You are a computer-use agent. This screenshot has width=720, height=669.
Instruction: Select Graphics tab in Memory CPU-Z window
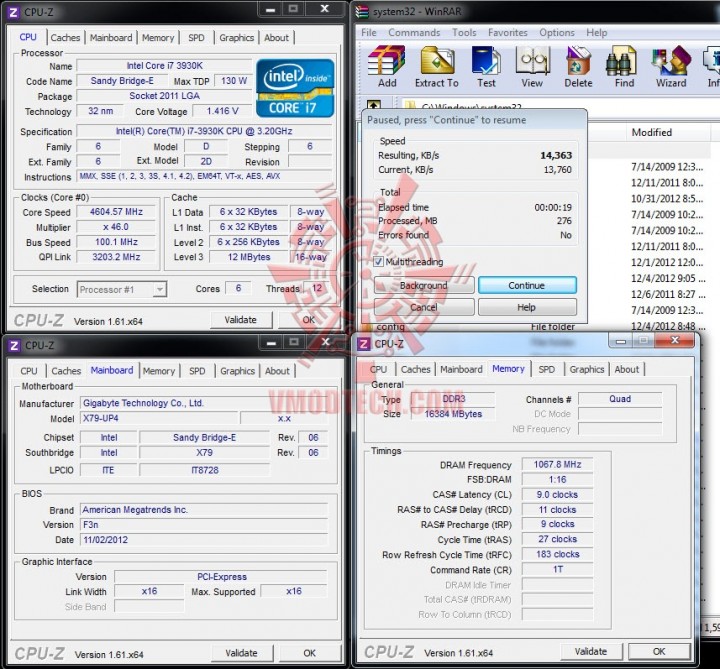coord(586,370)
